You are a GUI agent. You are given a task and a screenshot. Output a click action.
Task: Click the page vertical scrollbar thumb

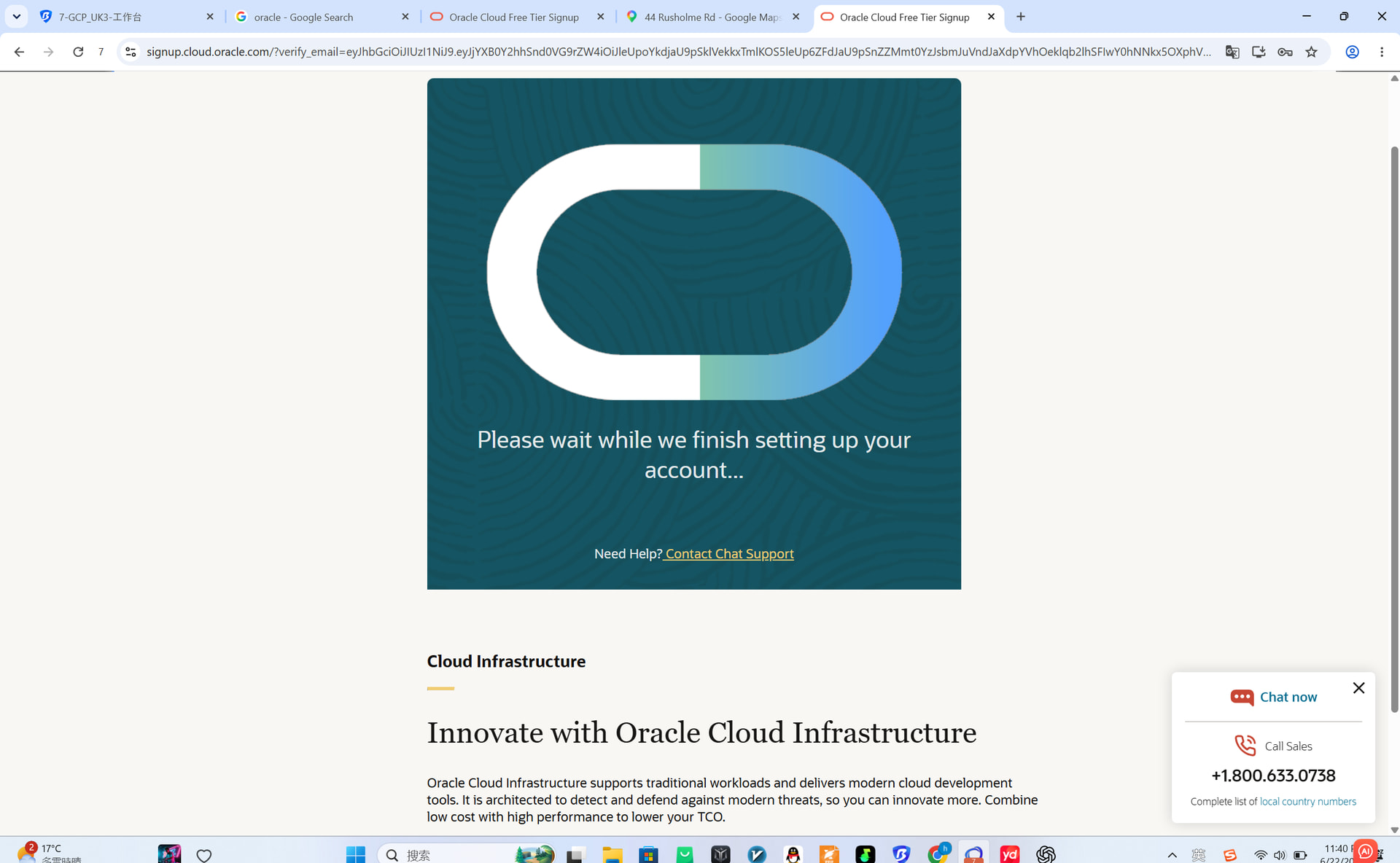1394,429
